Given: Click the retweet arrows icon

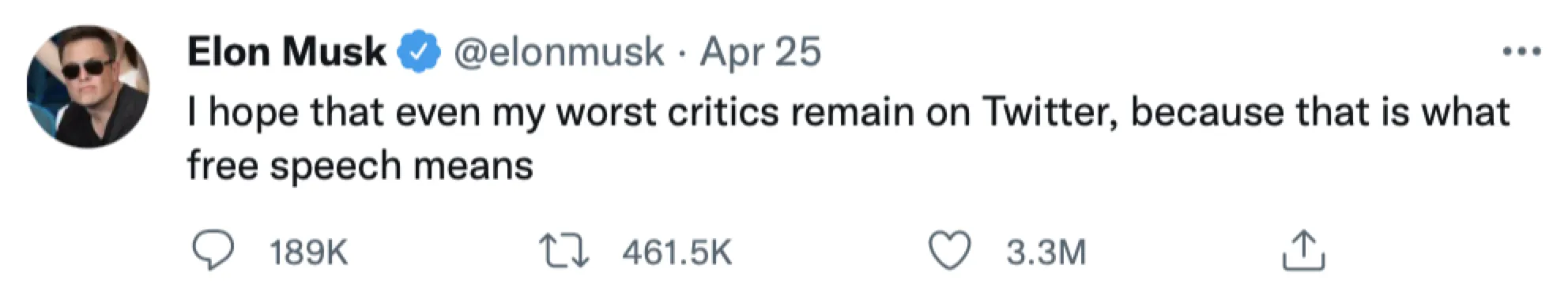Looking at the screenshot, I should pos(563,252).
